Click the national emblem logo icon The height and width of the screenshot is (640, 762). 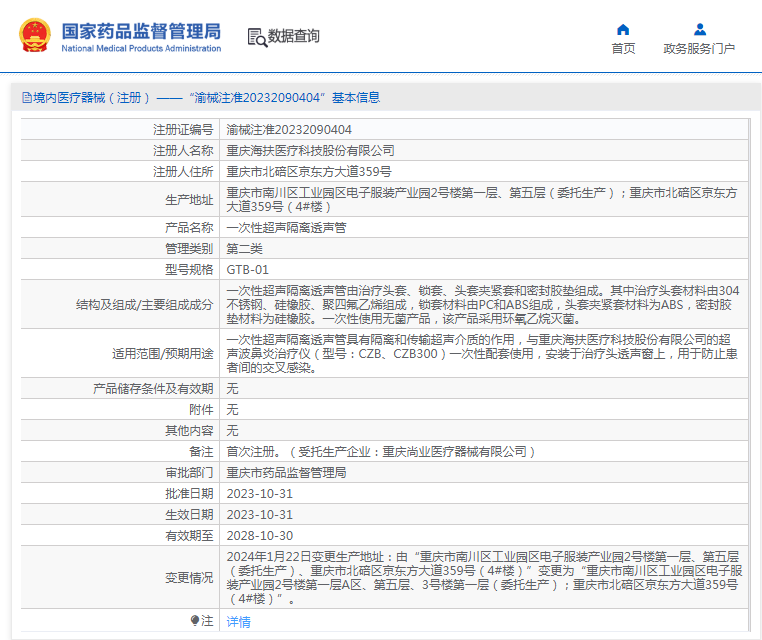coord(35,35)
